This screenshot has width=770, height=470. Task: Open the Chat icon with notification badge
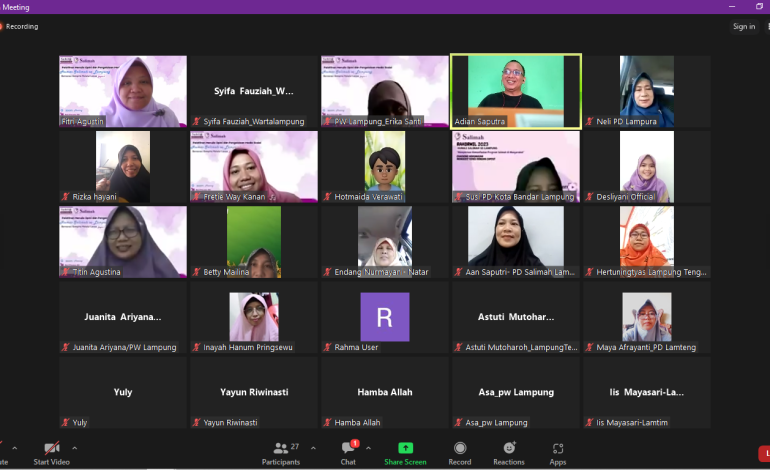tap(350, 446)
